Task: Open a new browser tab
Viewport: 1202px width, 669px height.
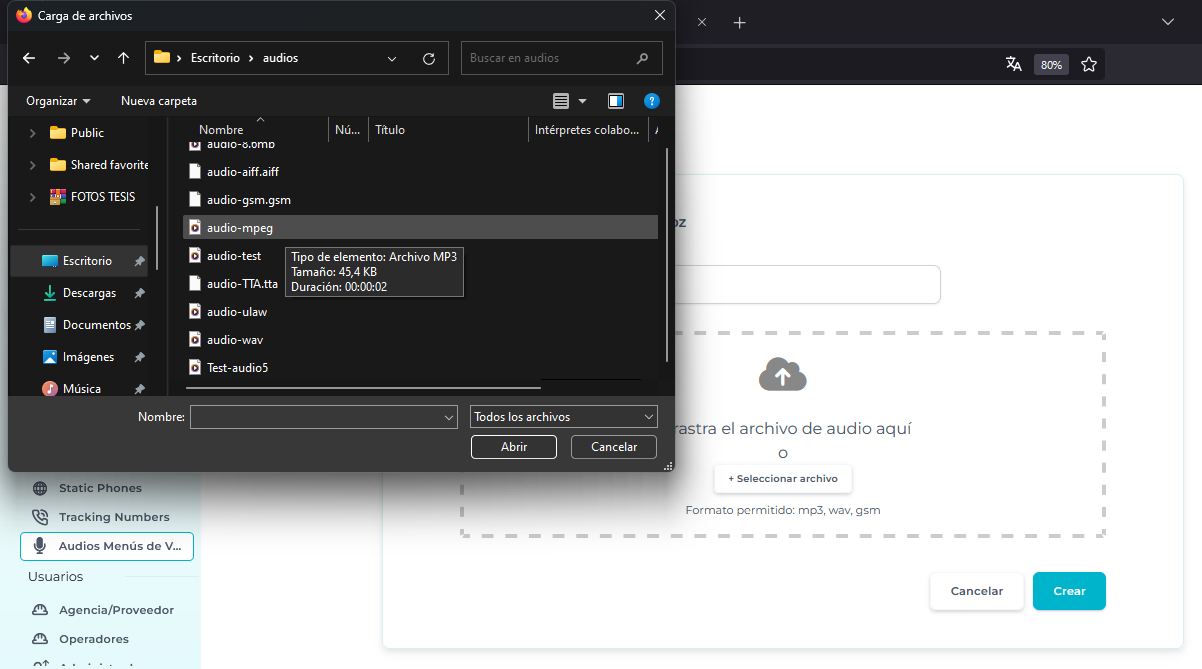Action: (739, 22)
